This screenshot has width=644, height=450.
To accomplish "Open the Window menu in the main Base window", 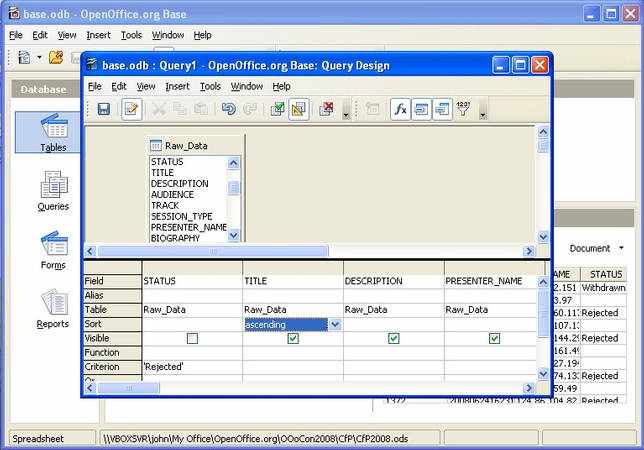I will tap(168, 35).
